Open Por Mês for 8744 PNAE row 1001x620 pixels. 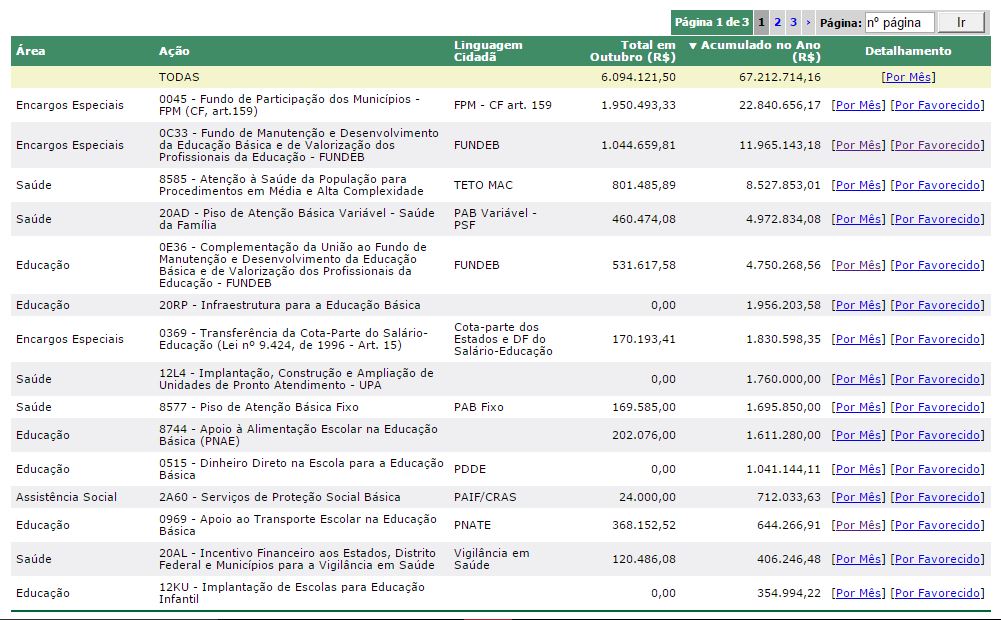click(859, 435)
